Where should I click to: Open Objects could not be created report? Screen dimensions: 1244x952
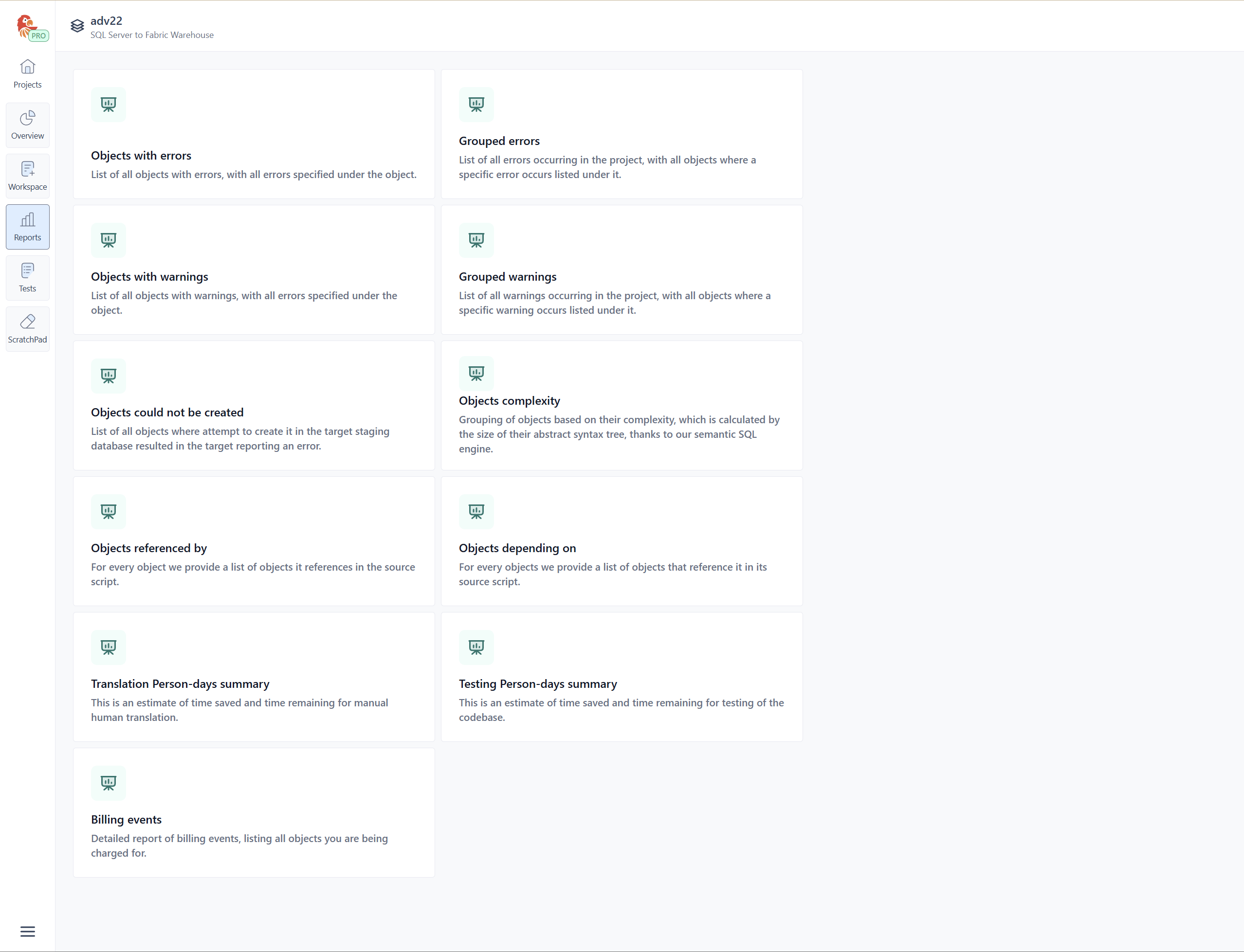(x=167, y=412)
